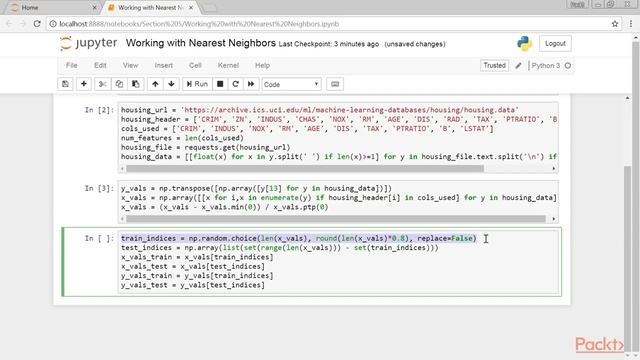Image resolution: width=640 pixels, height=360 pixels.
Task: Bookmark this page with star icon
Action: click(x=615, y=24)
